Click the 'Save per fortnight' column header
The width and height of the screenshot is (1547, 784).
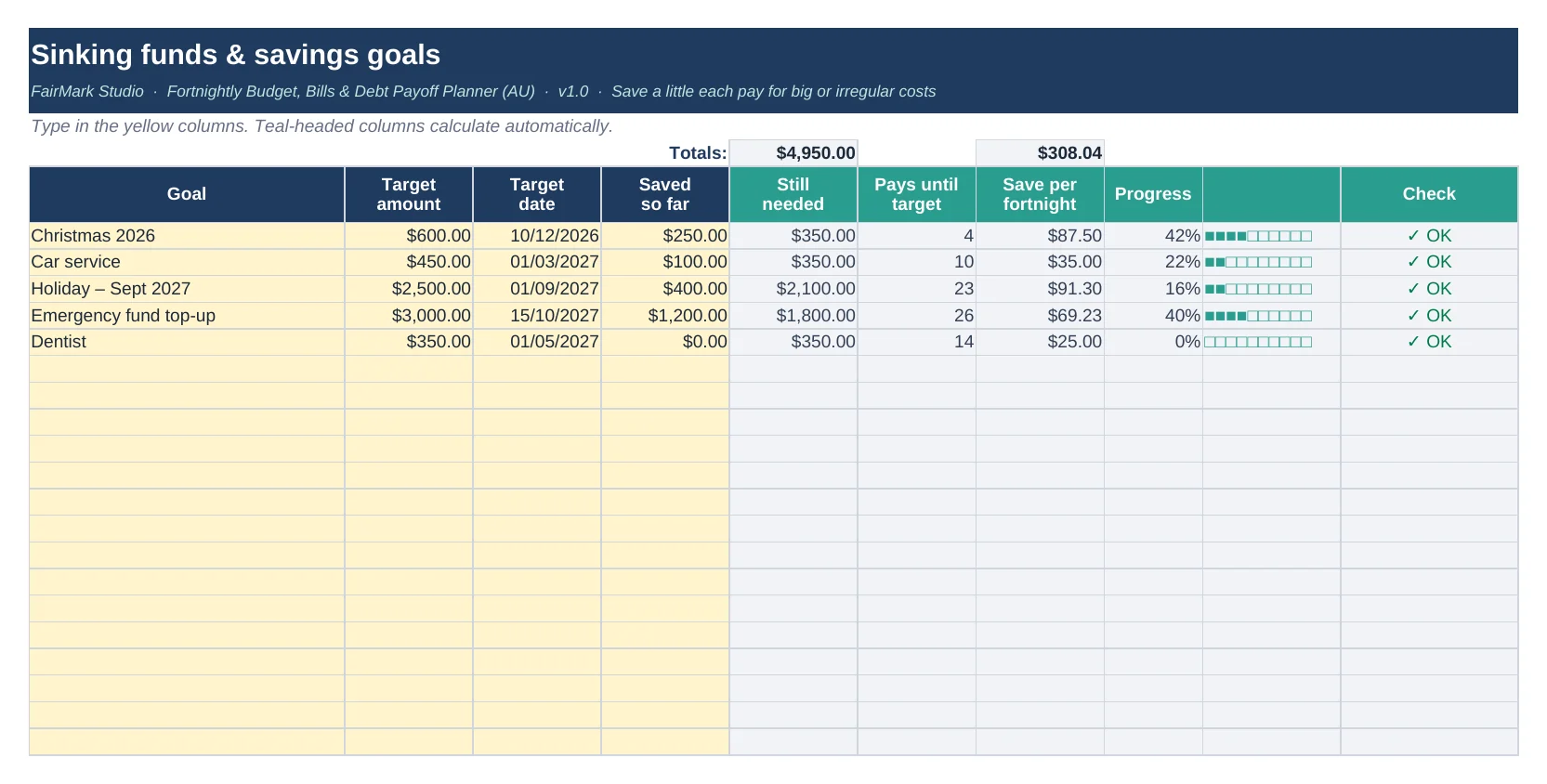(x=1040, y=194)
